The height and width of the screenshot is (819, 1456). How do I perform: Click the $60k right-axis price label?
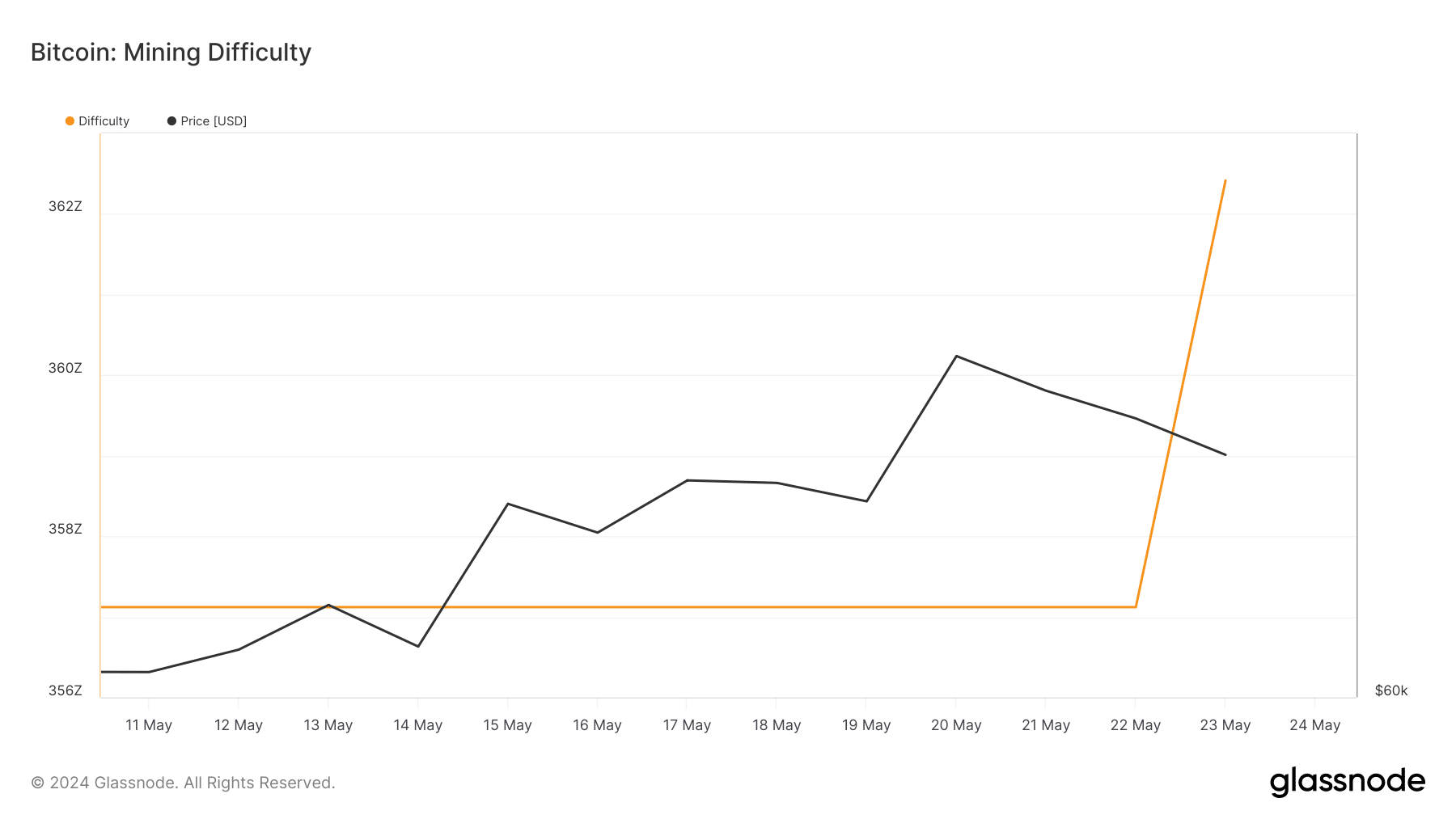point(1391,691)
